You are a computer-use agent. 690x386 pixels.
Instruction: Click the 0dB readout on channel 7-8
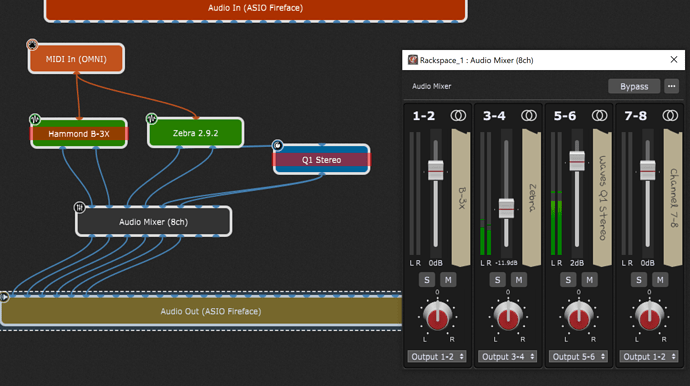(647, 263)
